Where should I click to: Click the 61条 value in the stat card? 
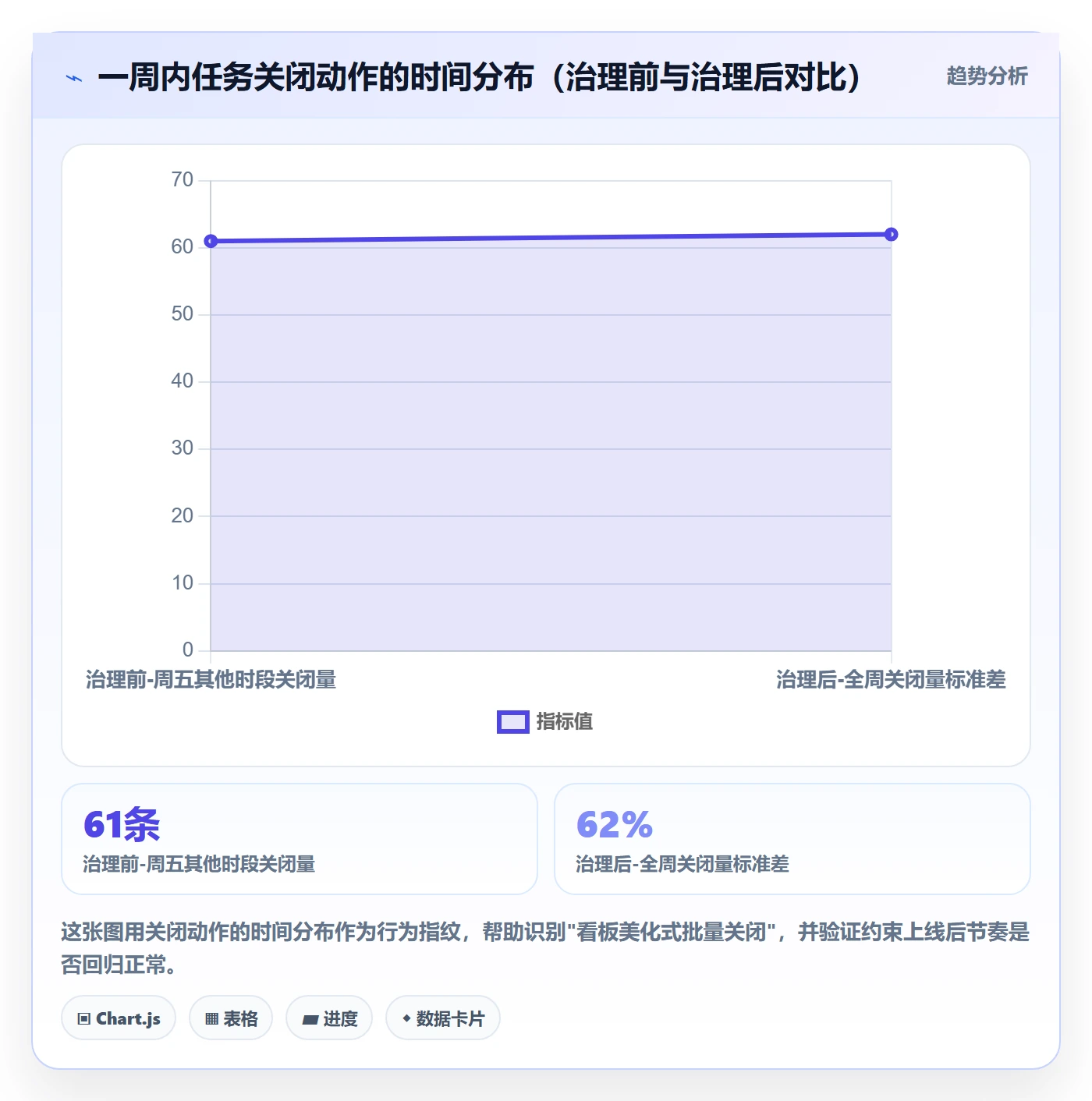[x=122, y=824]
